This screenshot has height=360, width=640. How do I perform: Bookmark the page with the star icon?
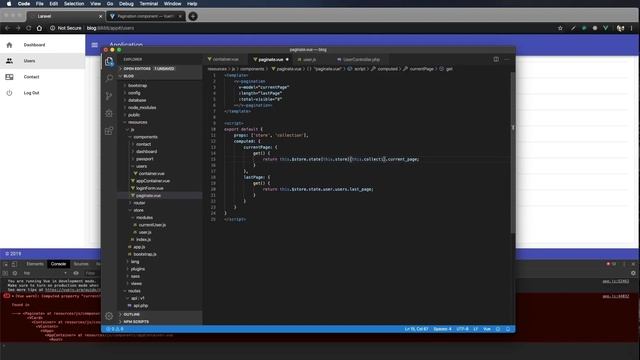click(x=560, y=28)
